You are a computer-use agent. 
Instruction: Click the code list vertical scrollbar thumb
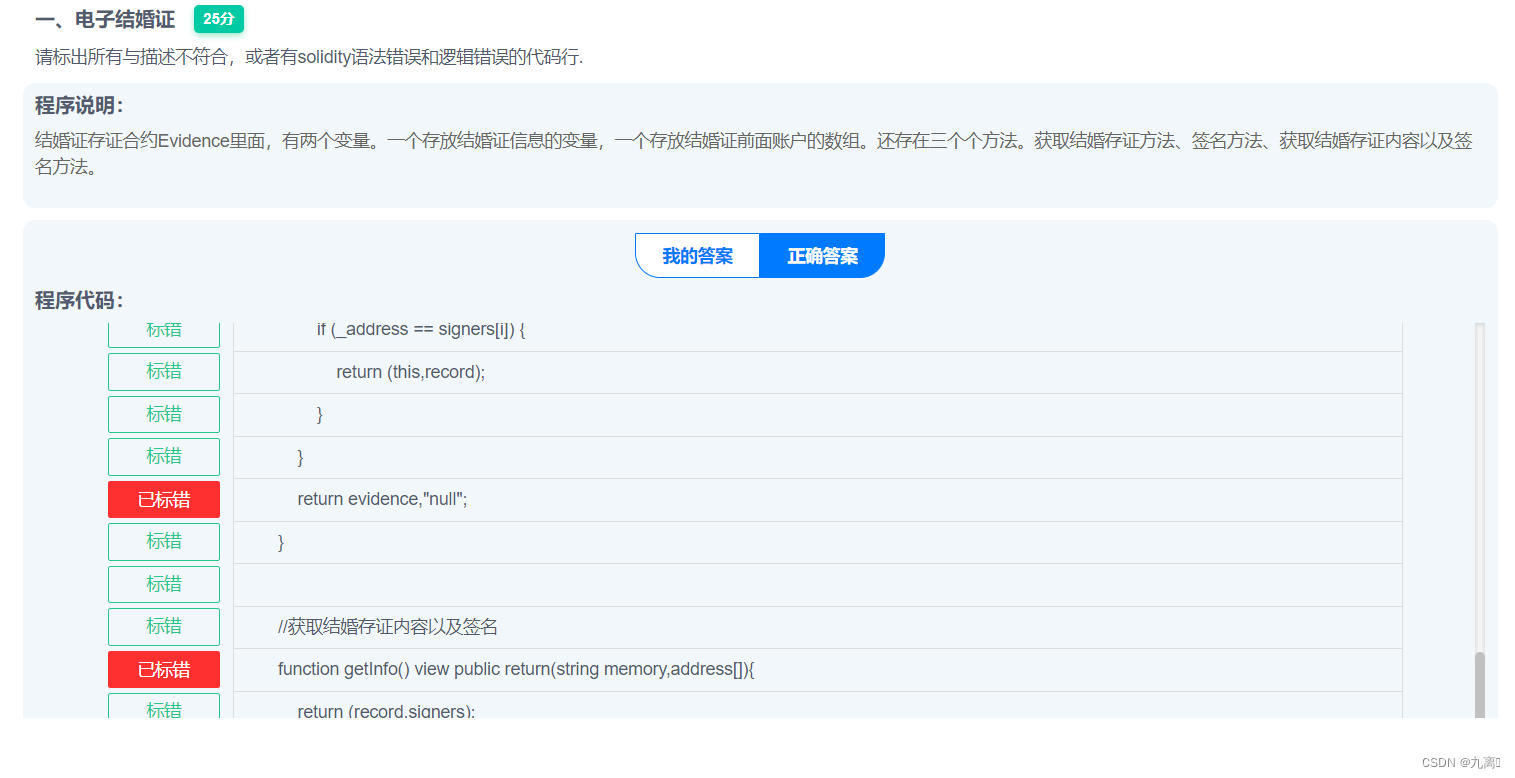(x=1480, y=685)
